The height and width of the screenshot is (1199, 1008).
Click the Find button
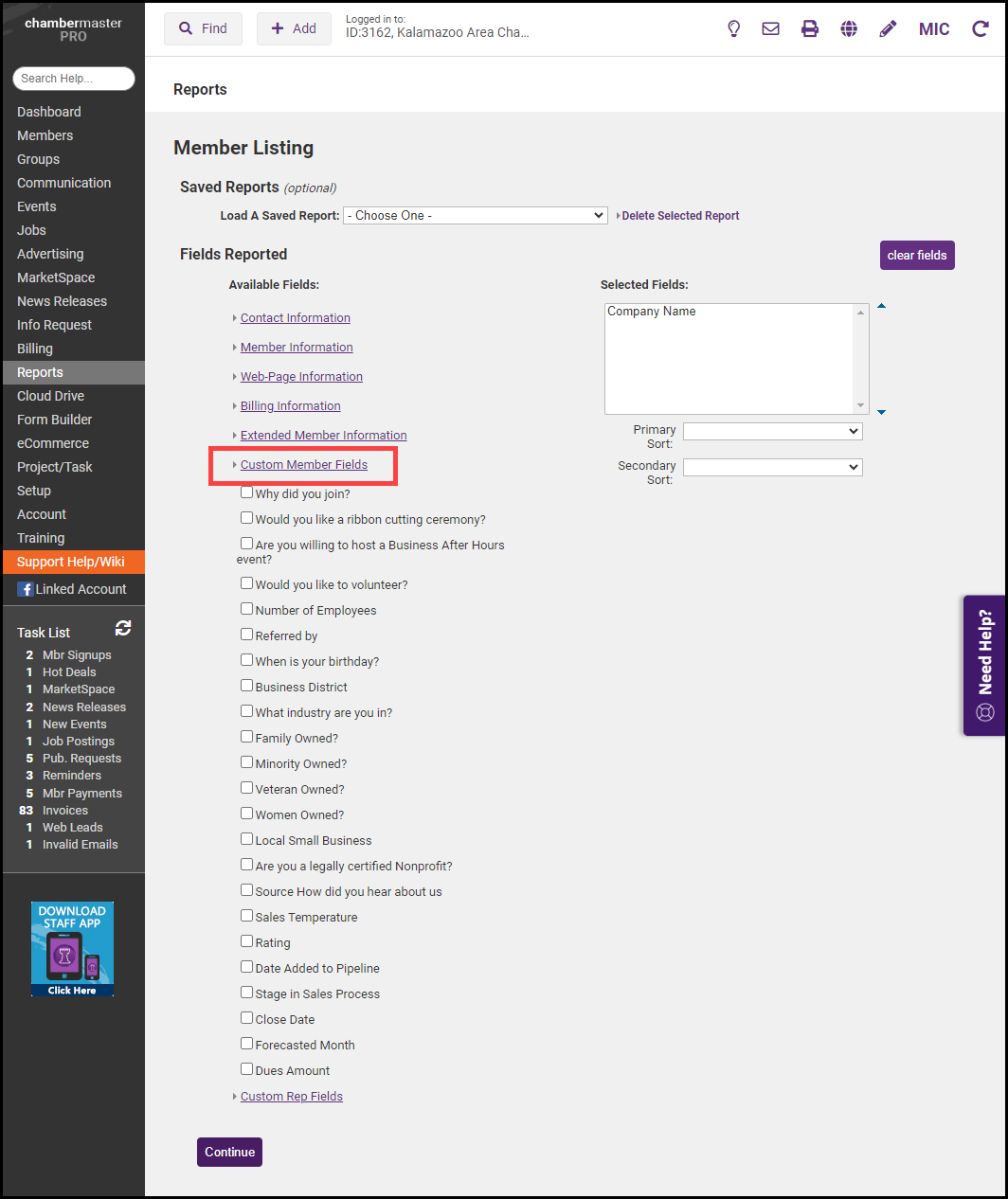pyautogui.click(x=203, y=28)
